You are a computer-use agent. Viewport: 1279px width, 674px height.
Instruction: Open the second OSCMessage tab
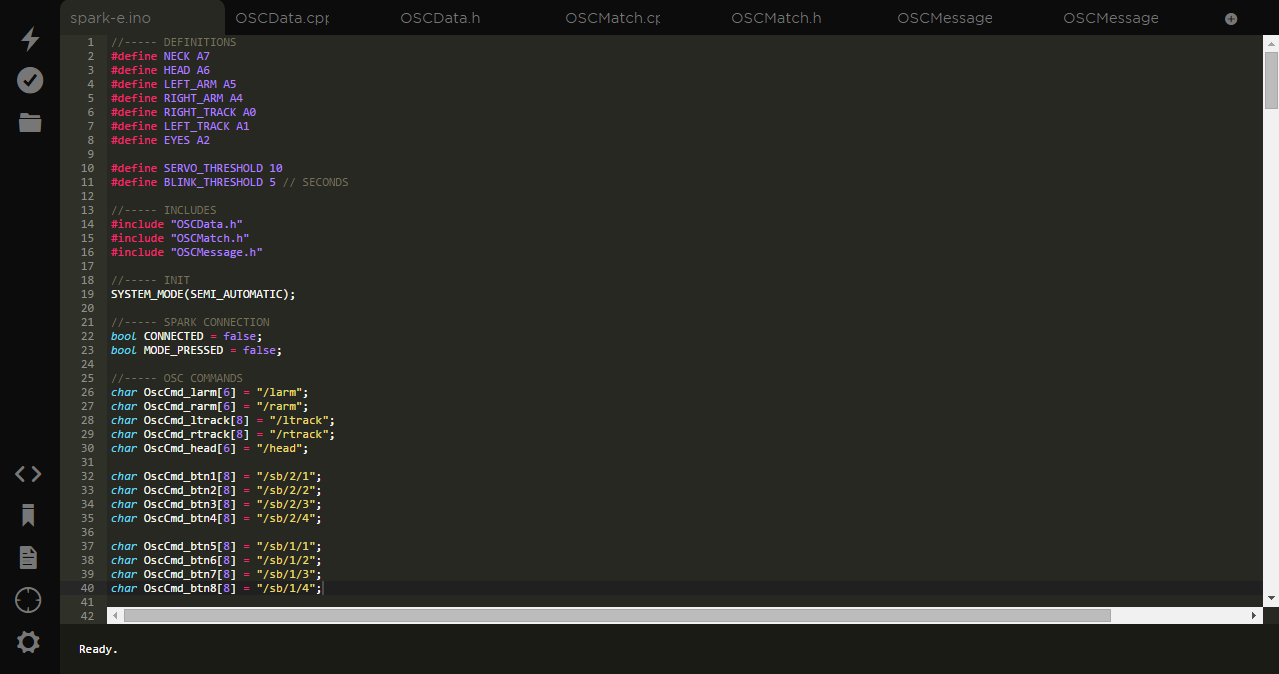point(1111,18)
